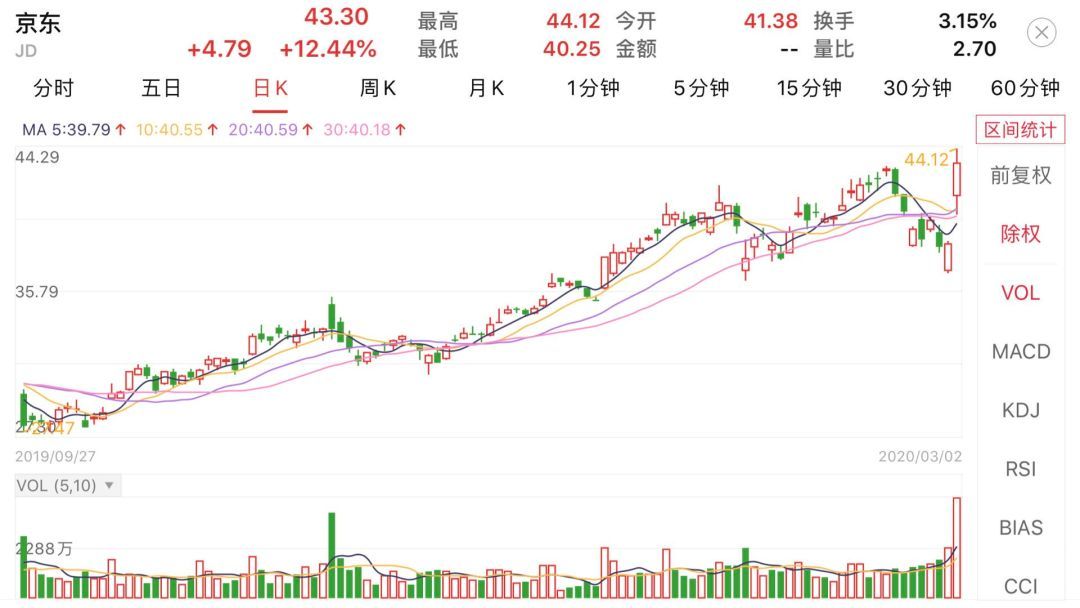Show the 月K monthly chart

[x=486, y=88]
